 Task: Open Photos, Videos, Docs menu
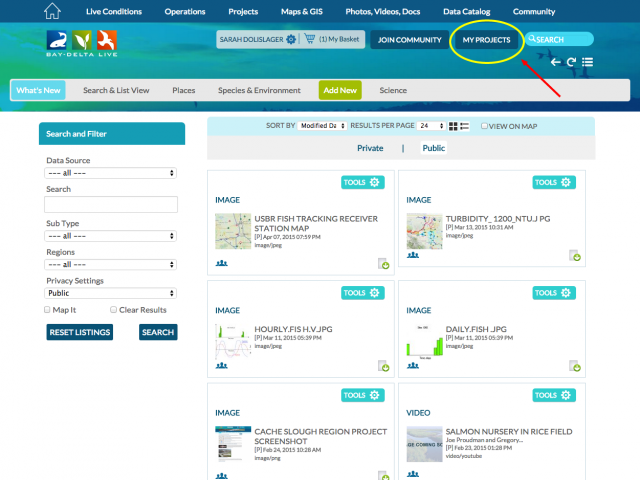(x=383, y=11)
